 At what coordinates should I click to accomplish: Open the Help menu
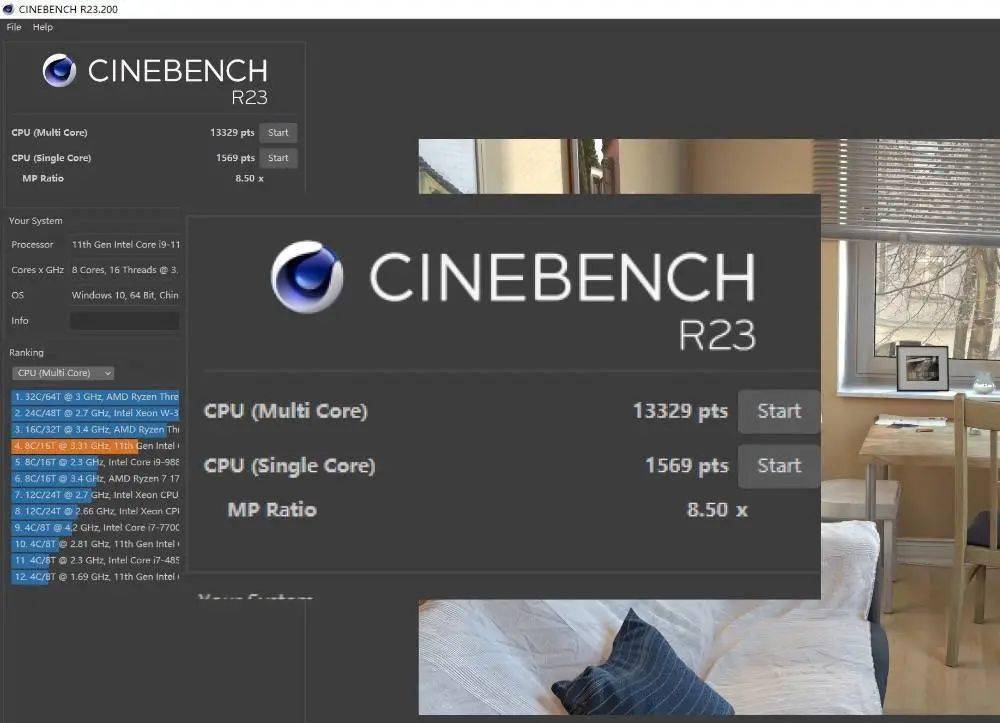(43, 27)
